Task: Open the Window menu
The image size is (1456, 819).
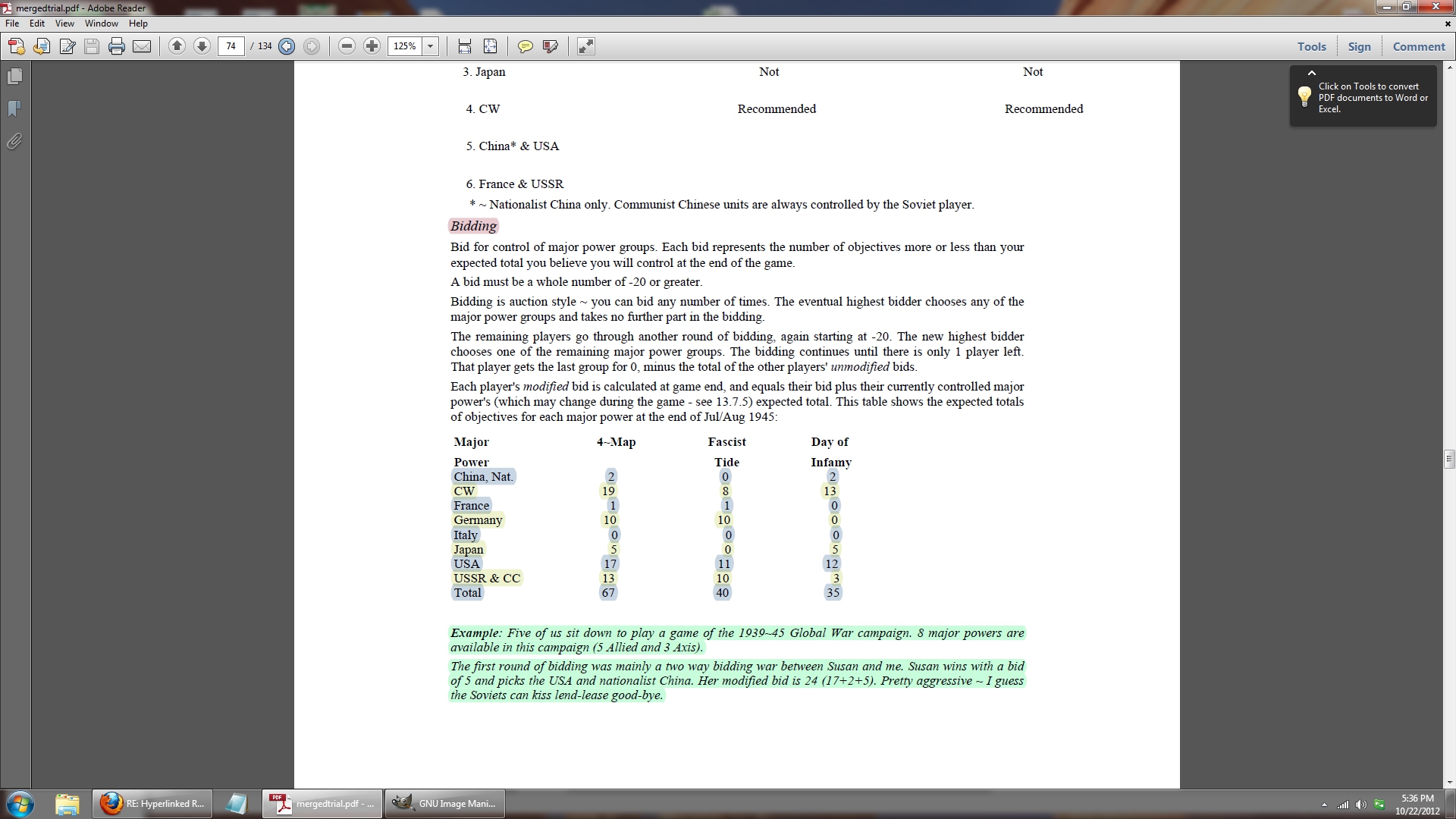Action: click(x=102, y=24)
